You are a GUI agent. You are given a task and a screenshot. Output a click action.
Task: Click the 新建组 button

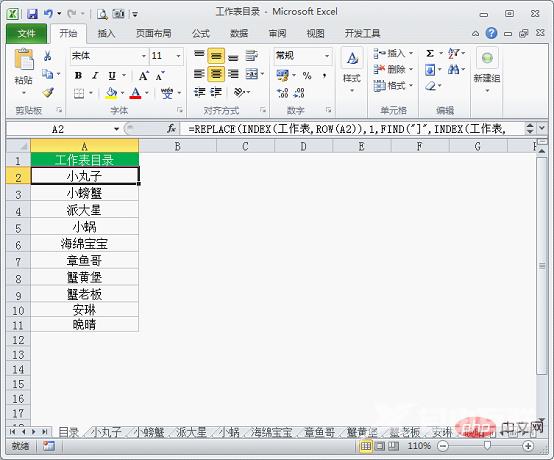tap(487, 69)
